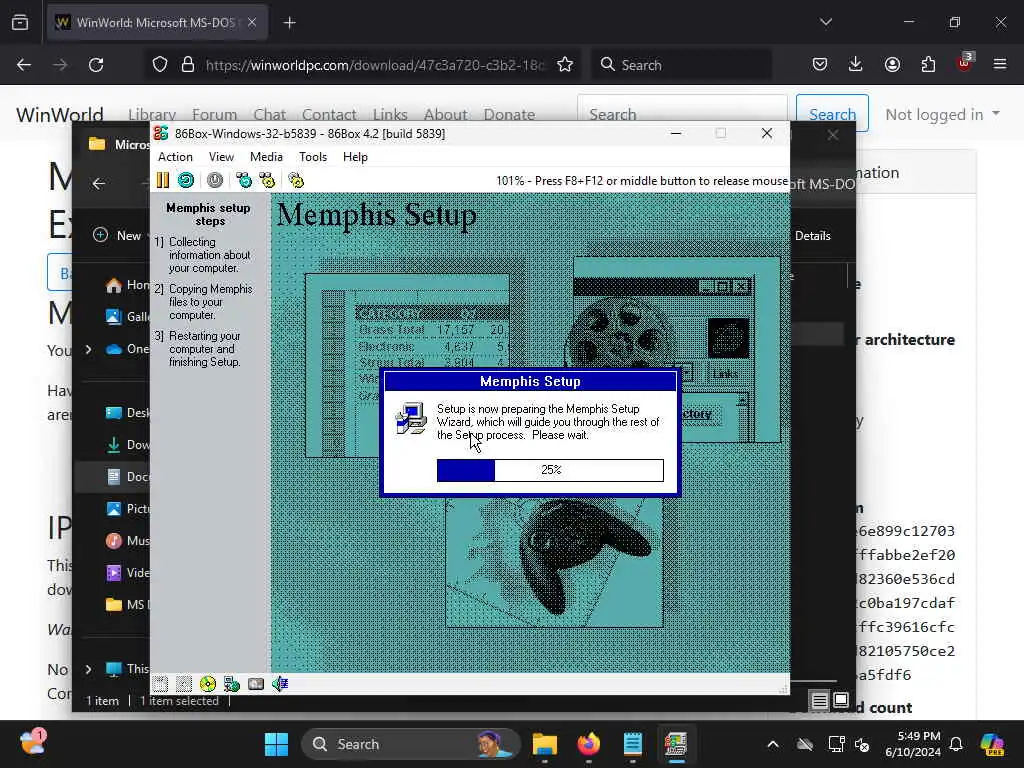Screen dimensions: 1024x768
Task: Expand OneDrive tree node in Explorer
Action: [89, 349]
